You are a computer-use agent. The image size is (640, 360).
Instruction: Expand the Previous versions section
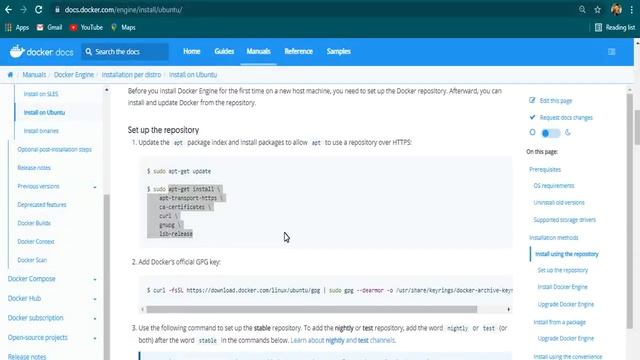click(95, 187)
